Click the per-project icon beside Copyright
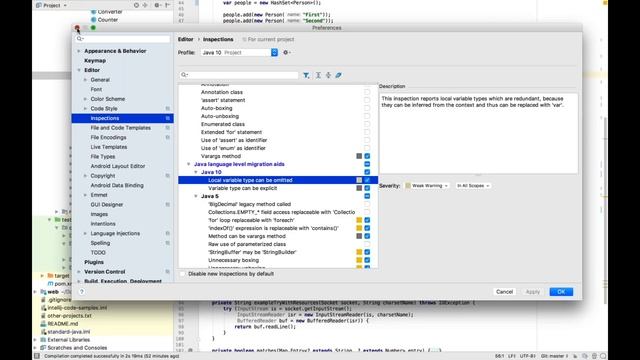Viewport: 640px width, 360px height. click(167, 176)
